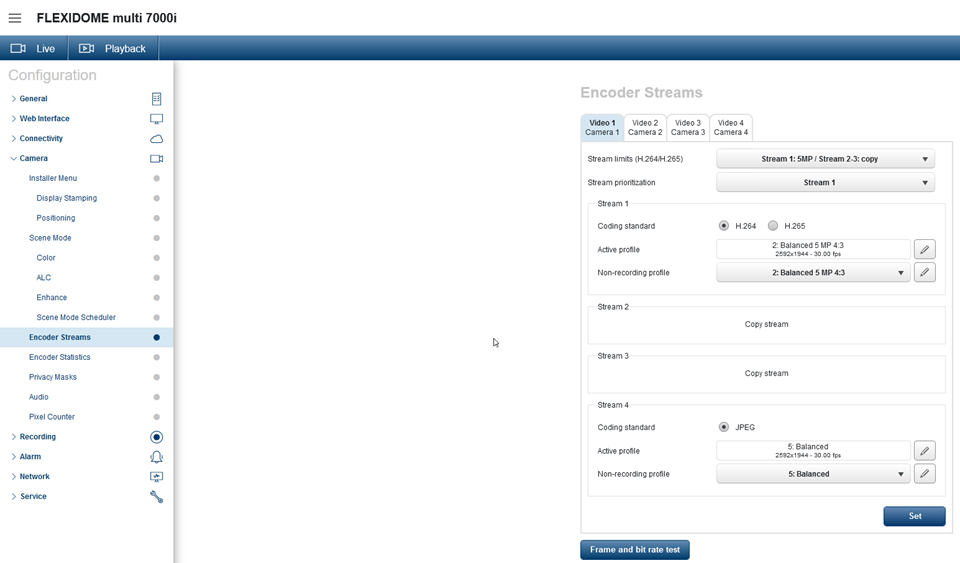Screen dimensions: 960x563
Task: Click the status dot beside Installer Menu
Action: click(x=157, y=178)
